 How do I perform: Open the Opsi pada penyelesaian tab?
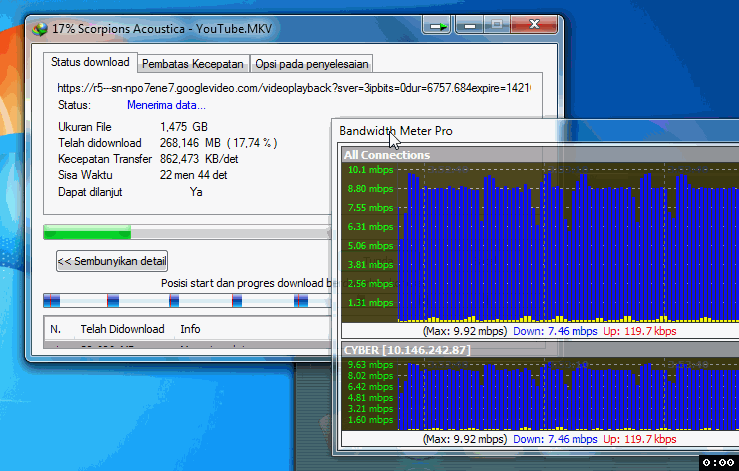click(312, 64)
